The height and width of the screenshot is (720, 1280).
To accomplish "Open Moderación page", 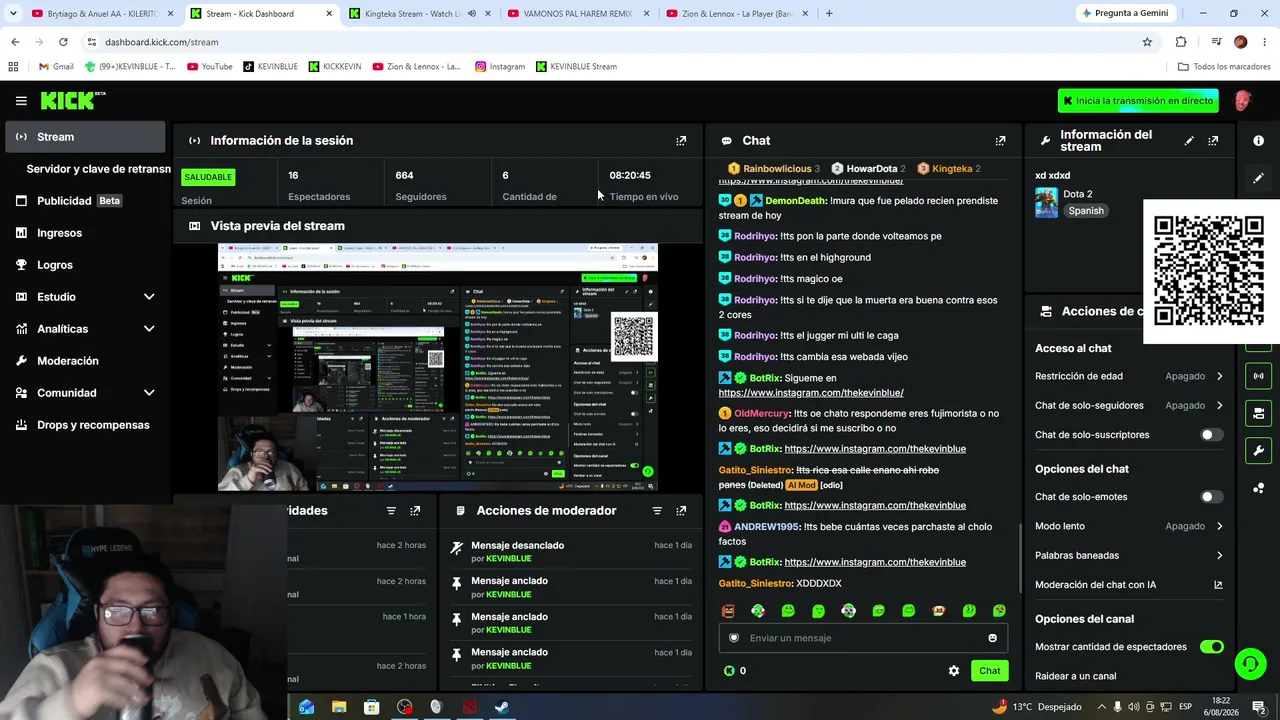I will [x=85, y=361].
